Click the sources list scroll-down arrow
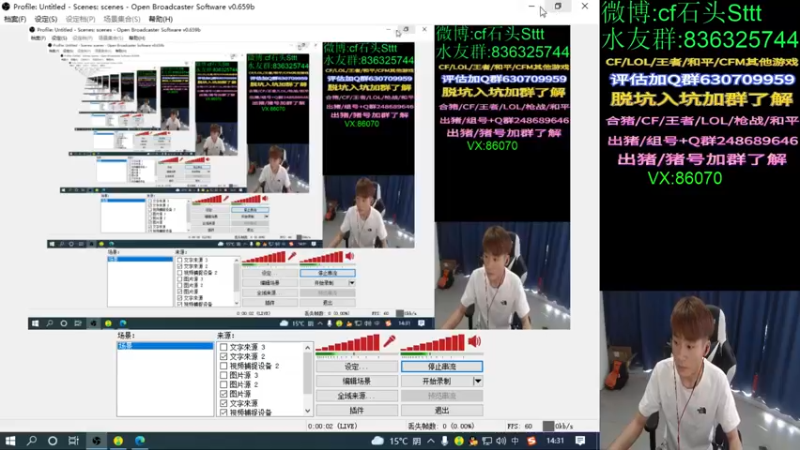This screenshot has height=450, width=800. click(x=308, y=411)
